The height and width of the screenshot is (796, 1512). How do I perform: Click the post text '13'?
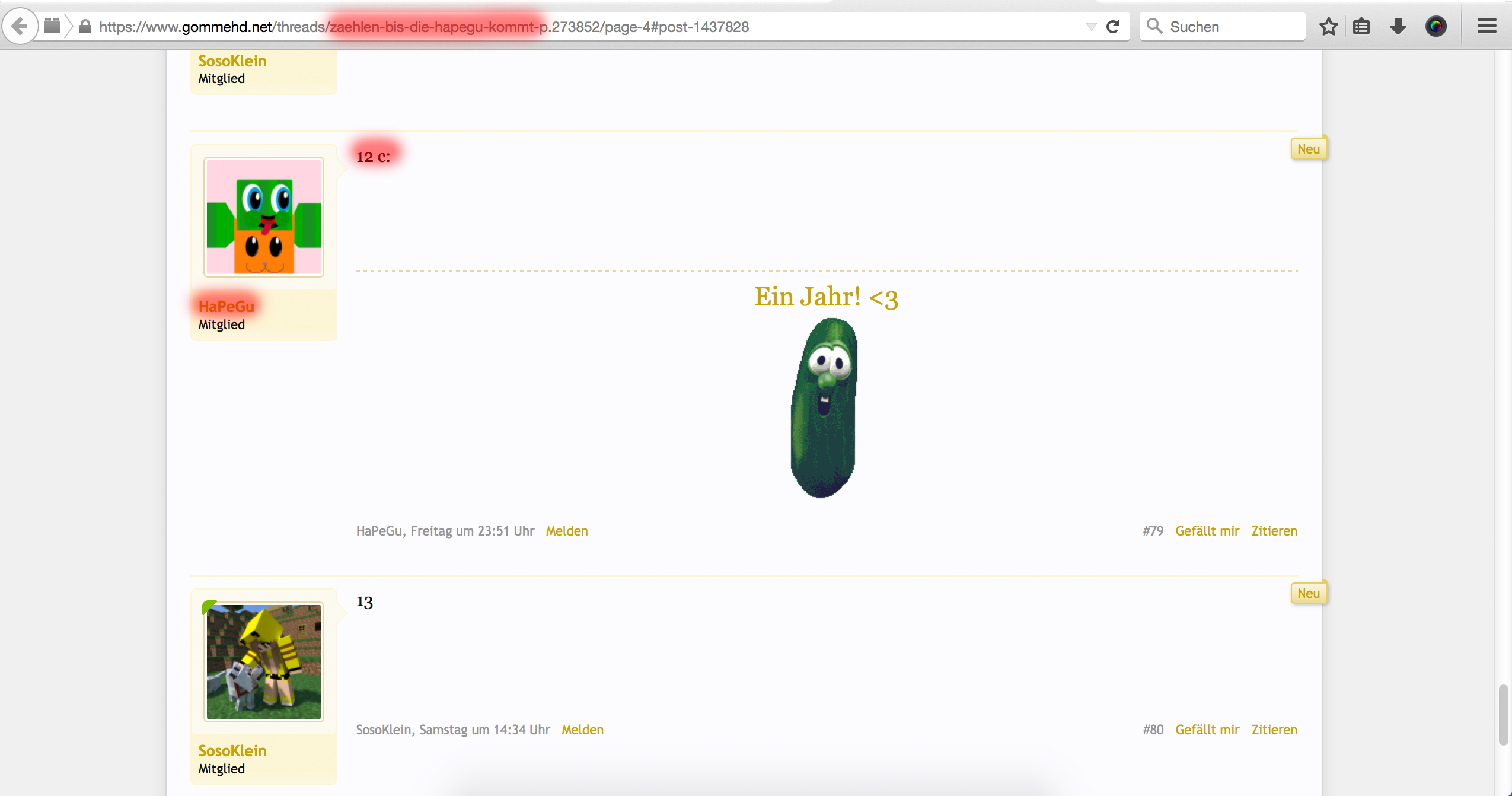(x=365, y=602)
